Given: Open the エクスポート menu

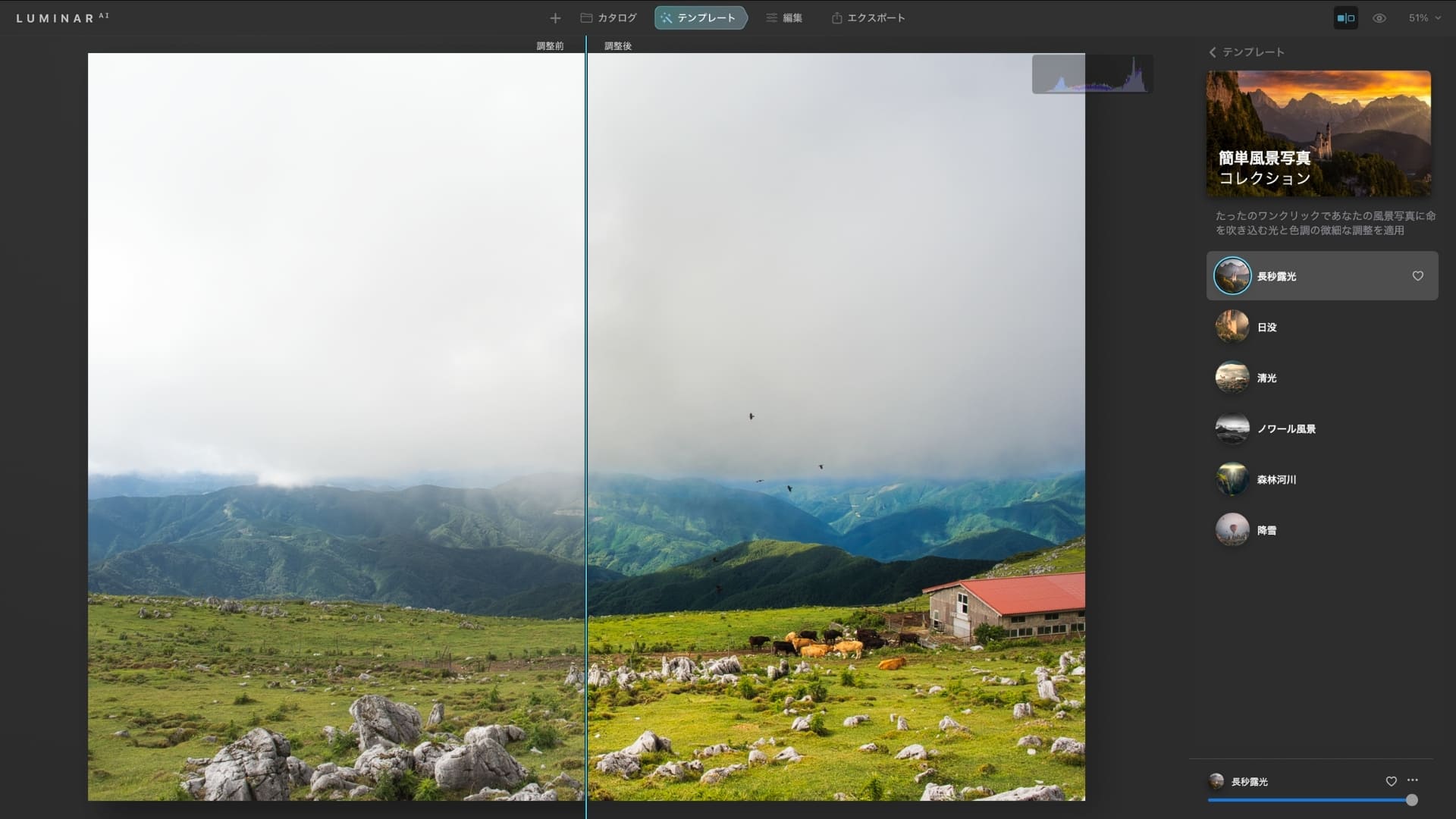Looking at the screenshot, I should [868, 18].
